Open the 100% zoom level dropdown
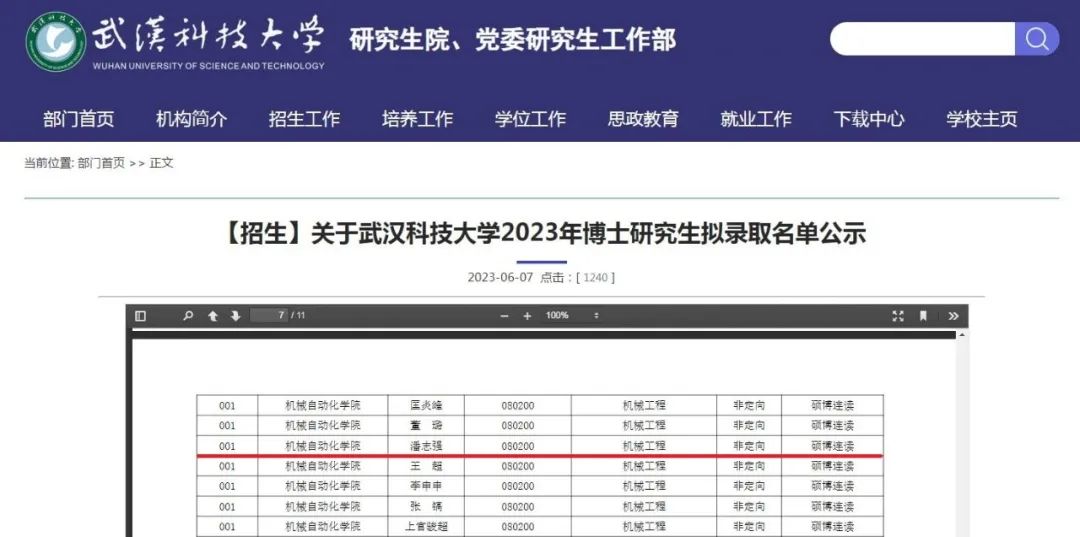The image size is (1080, 537). (x=572, y=315)
